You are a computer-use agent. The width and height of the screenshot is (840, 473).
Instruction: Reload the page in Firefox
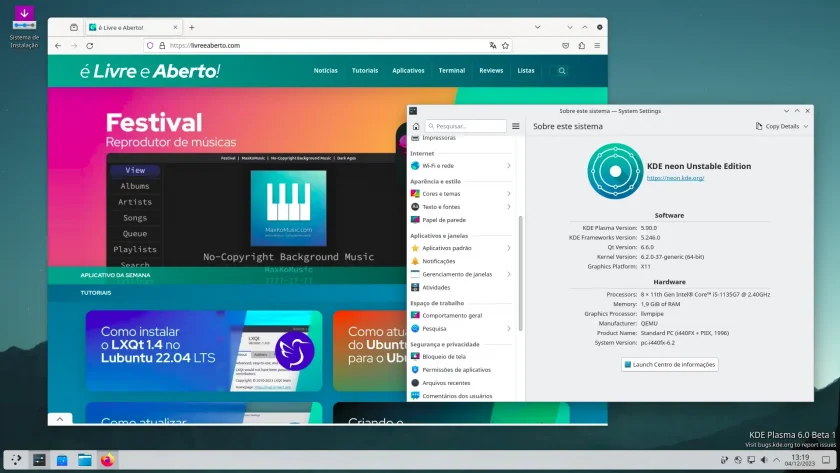[89, 46]
